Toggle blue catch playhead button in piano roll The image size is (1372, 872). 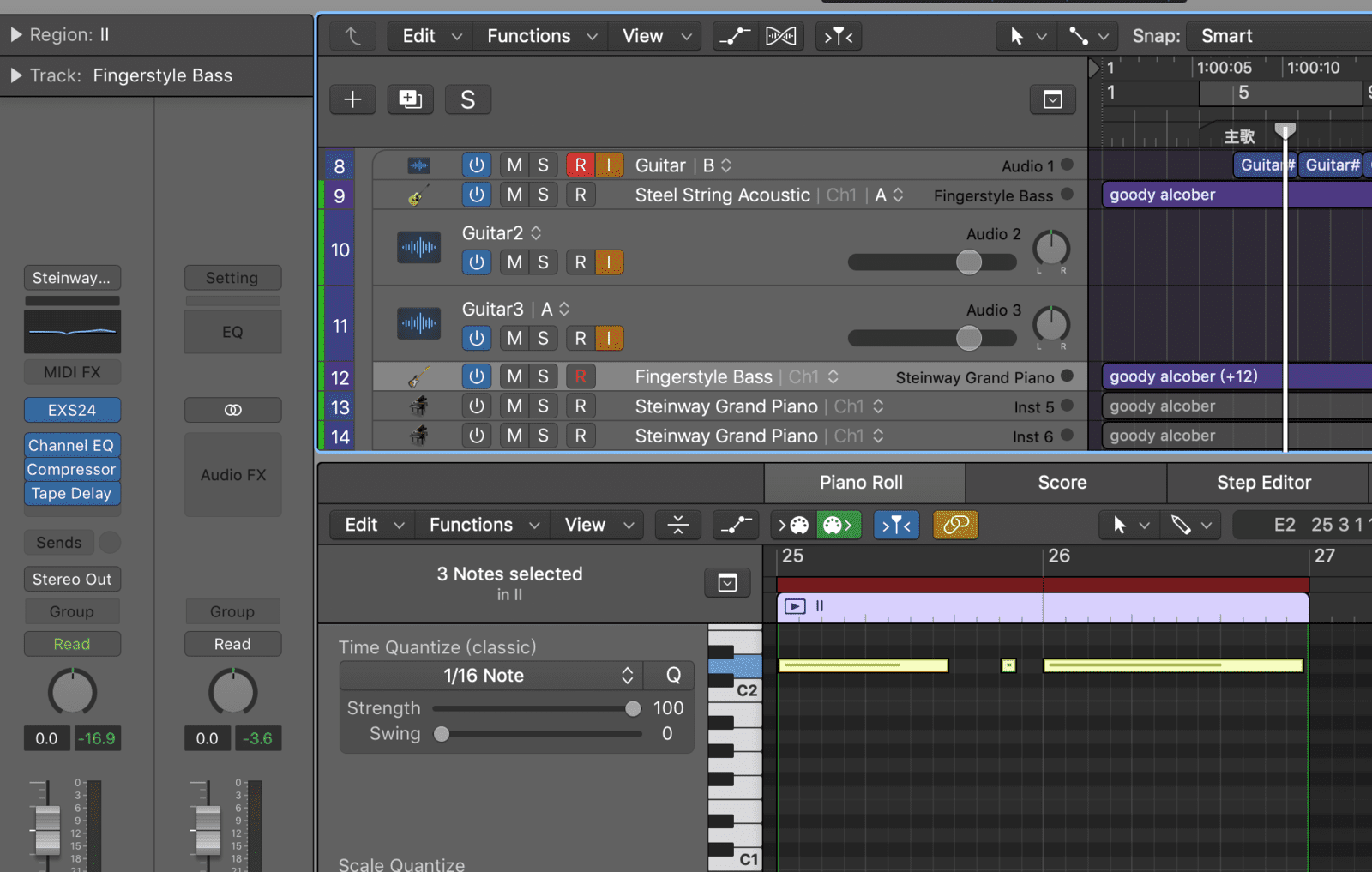coord(896,525)
